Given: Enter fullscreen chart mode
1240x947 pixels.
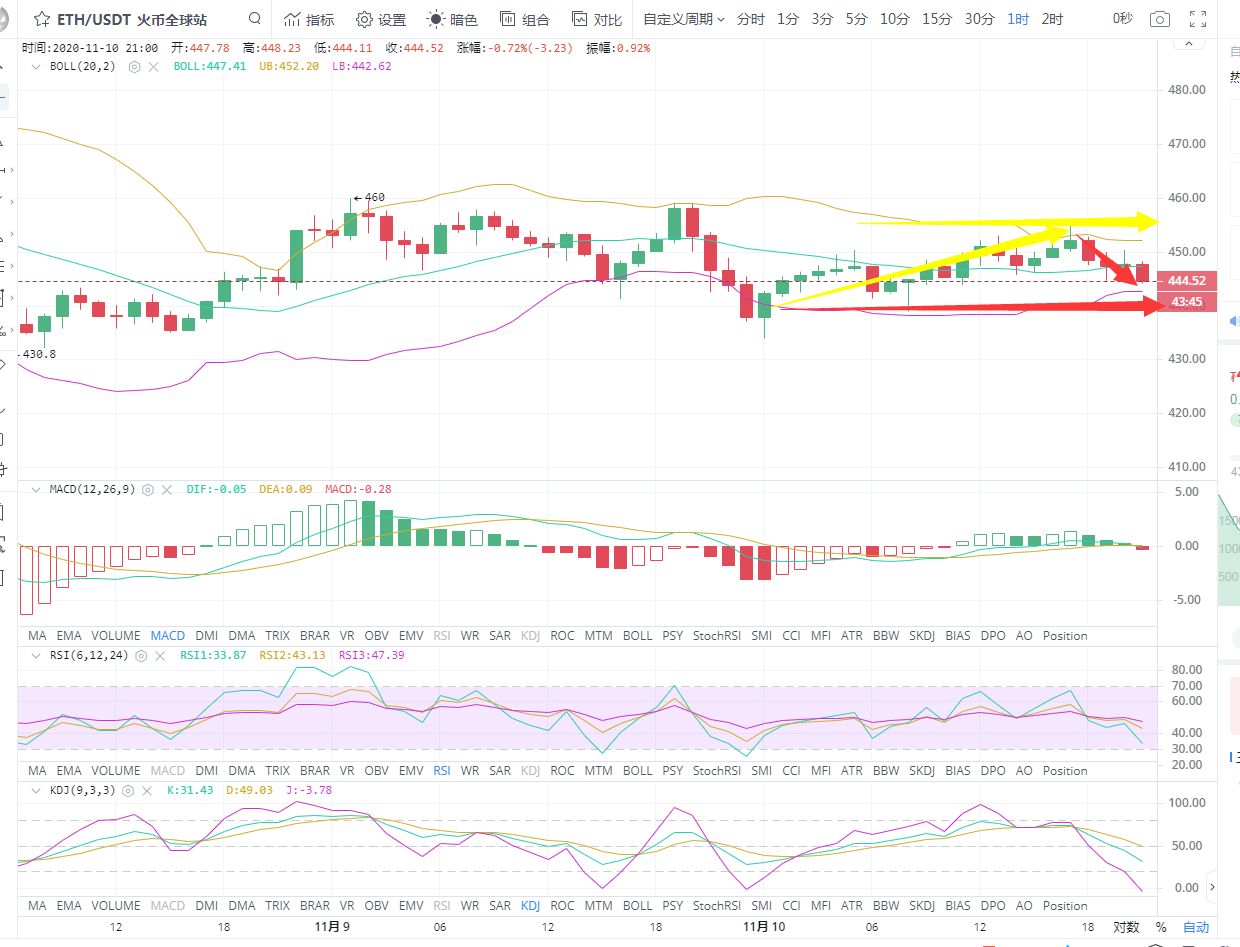Looking at the screenshot, I should click(1198, 19).
